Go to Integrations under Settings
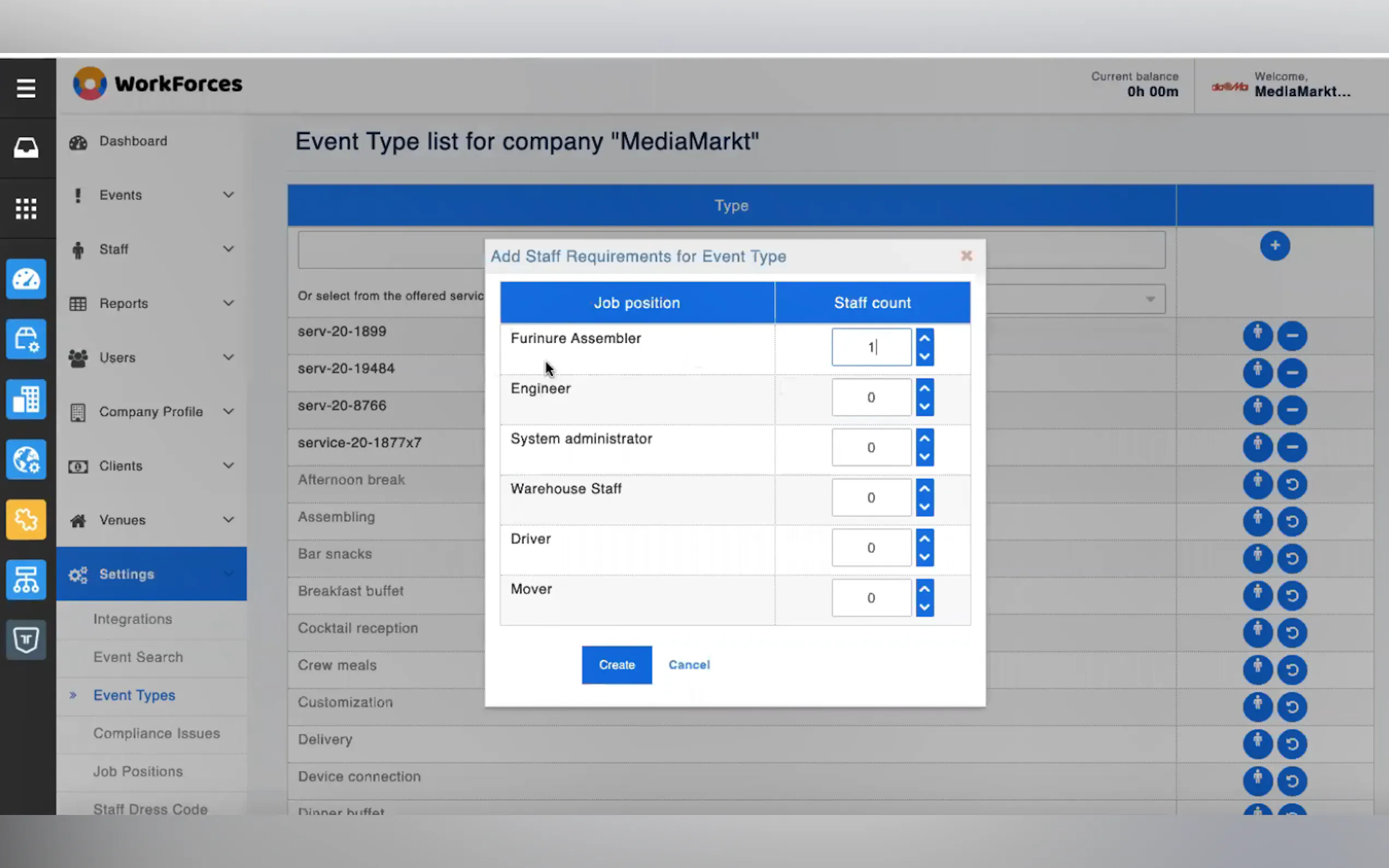The height and width of the screenshot is (868, 1389). point(133,619)
